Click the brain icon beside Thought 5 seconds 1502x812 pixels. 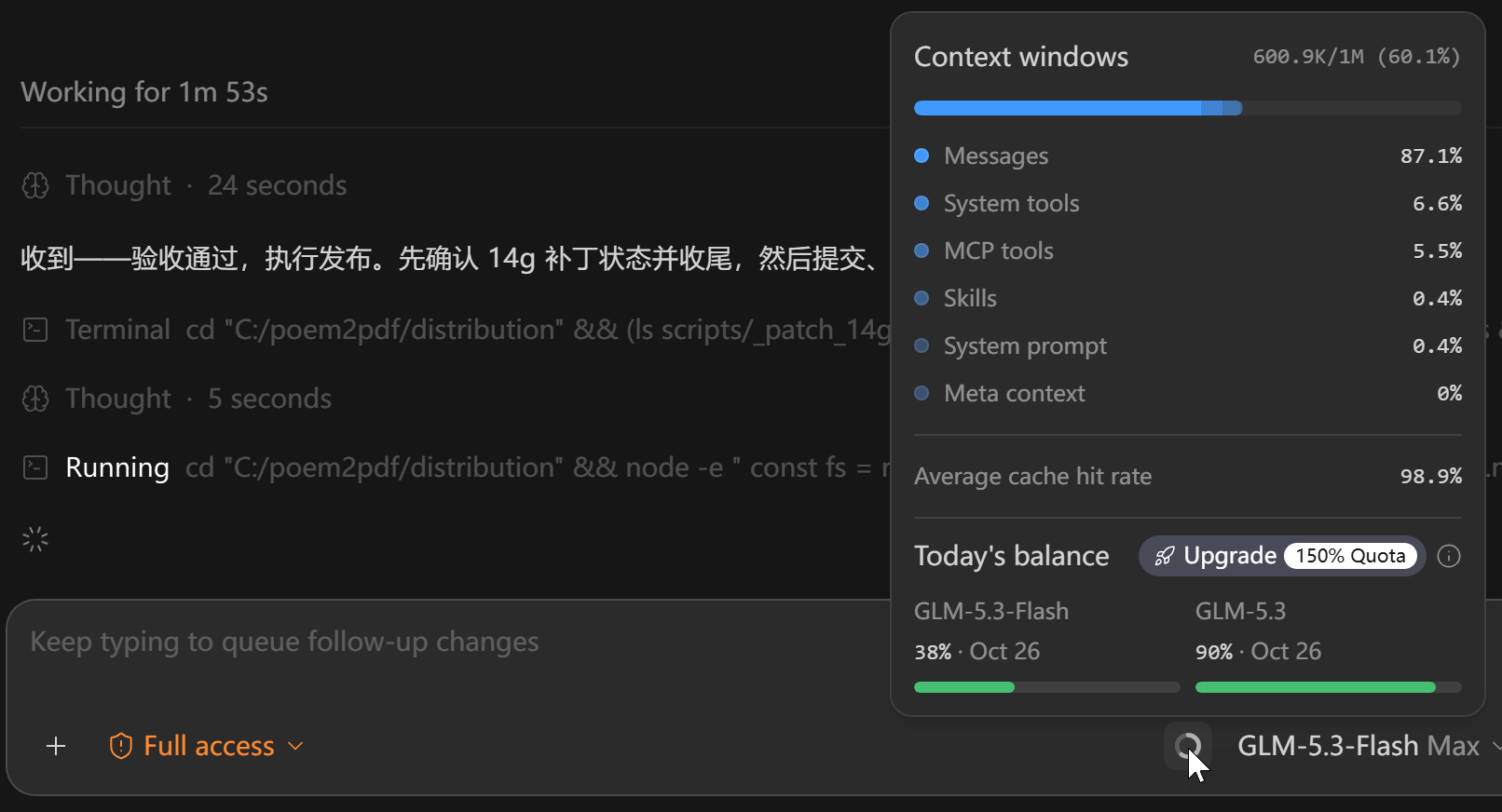click(35, 399)
